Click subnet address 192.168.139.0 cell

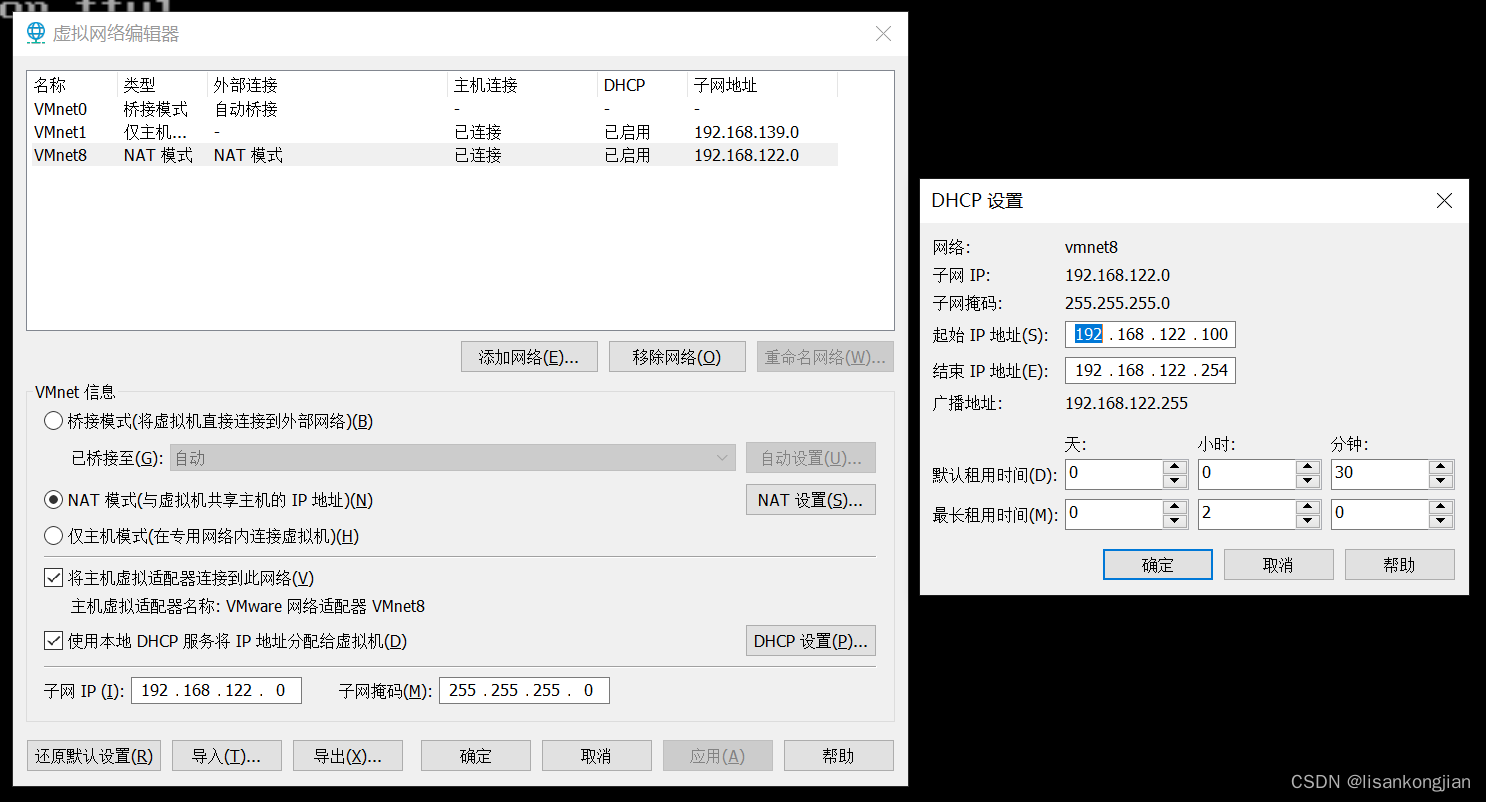pyautogui.click(x=746, y=132)
